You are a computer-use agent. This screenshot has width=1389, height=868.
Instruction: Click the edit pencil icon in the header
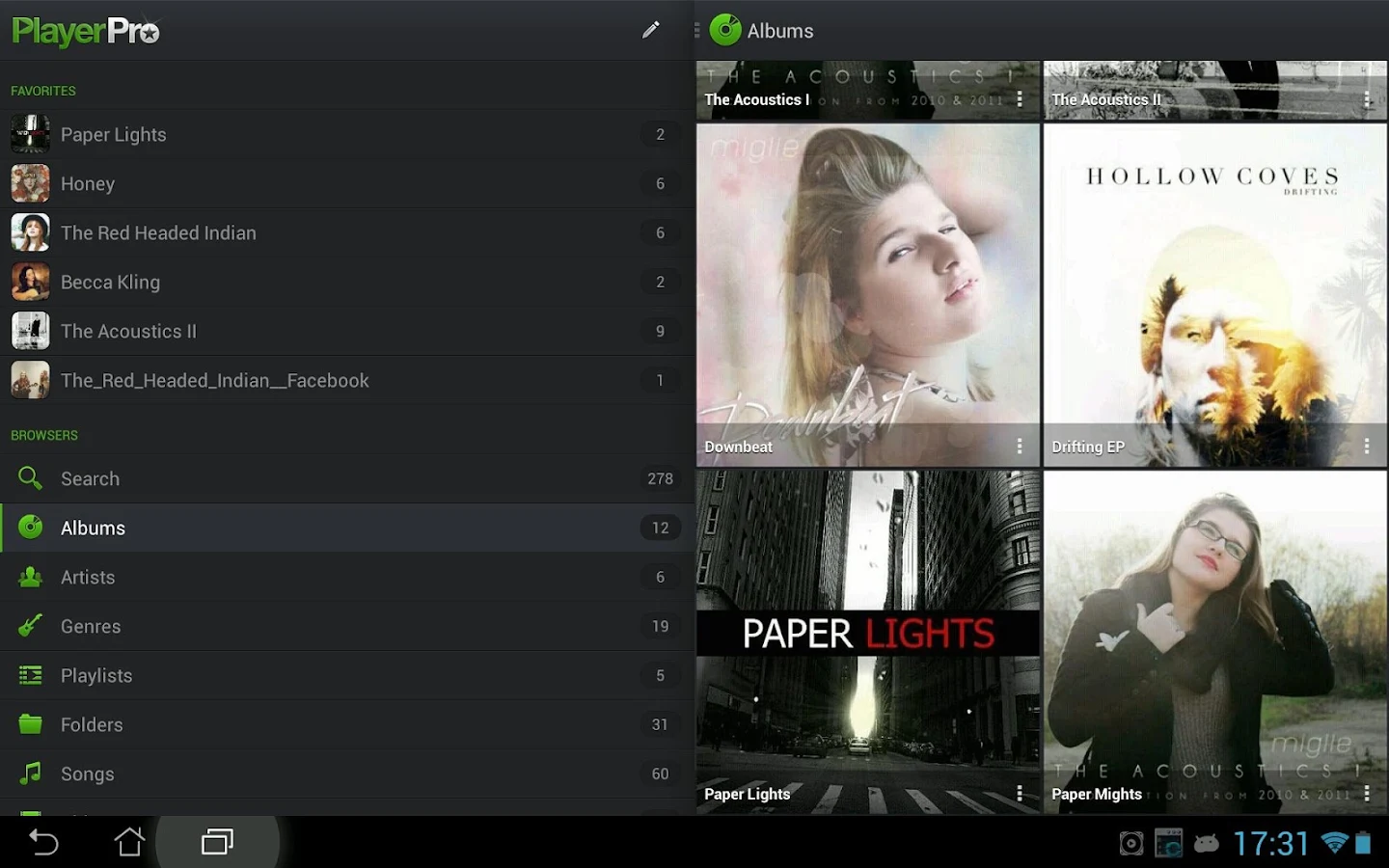[651, 30]
